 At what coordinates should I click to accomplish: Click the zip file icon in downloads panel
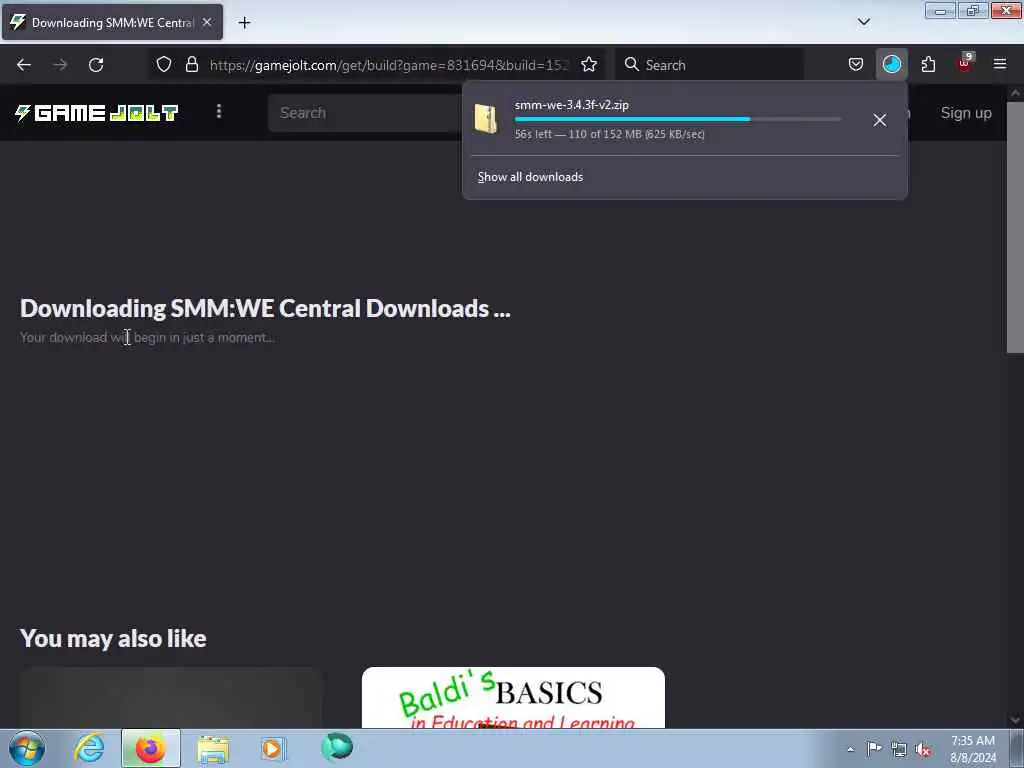click(486, 119)
